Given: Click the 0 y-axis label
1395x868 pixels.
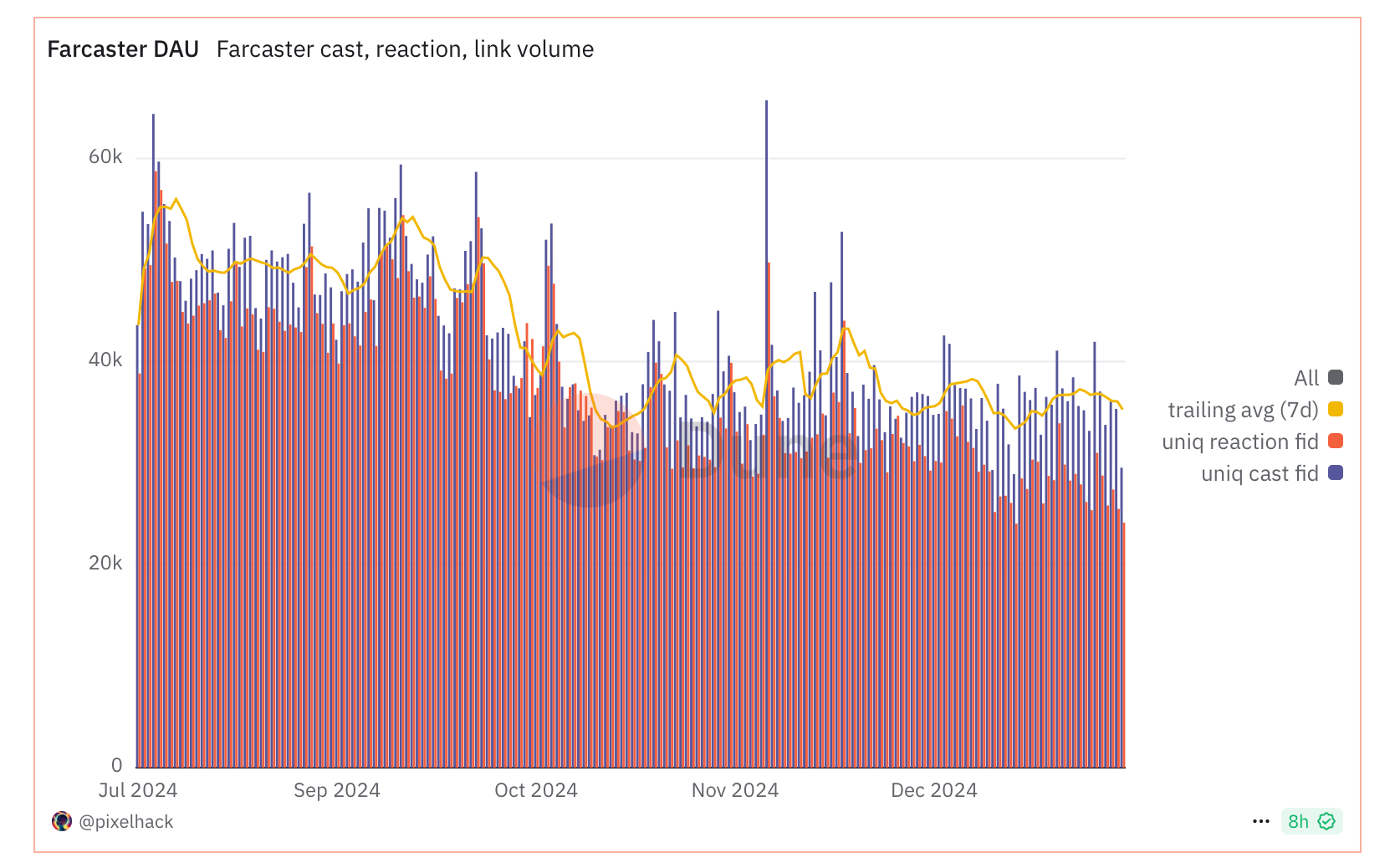Looking at the screenshot, I should point(117,765).
